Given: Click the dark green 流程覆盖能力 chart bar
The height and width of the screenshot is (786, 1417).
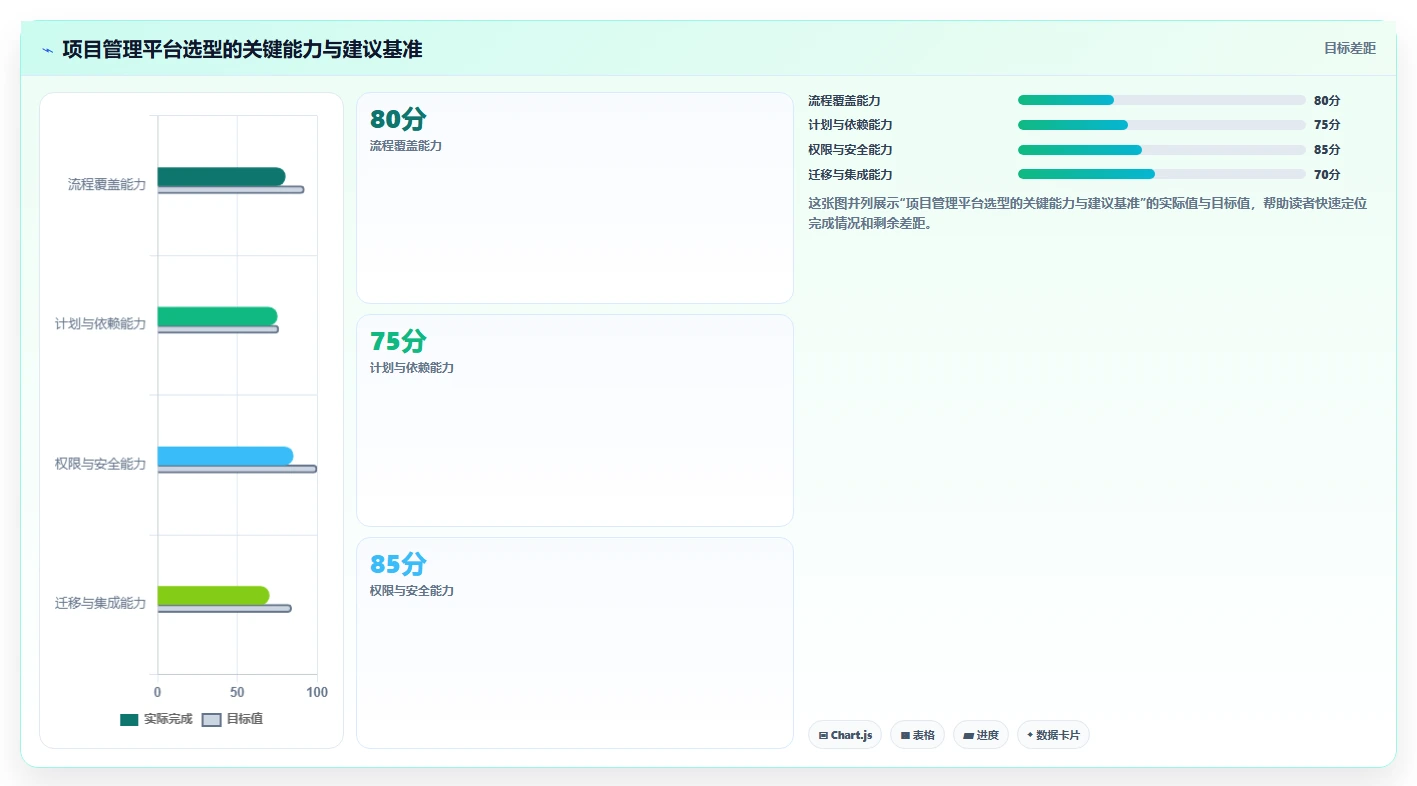Looking at the screenshot, I should (221, 177).
